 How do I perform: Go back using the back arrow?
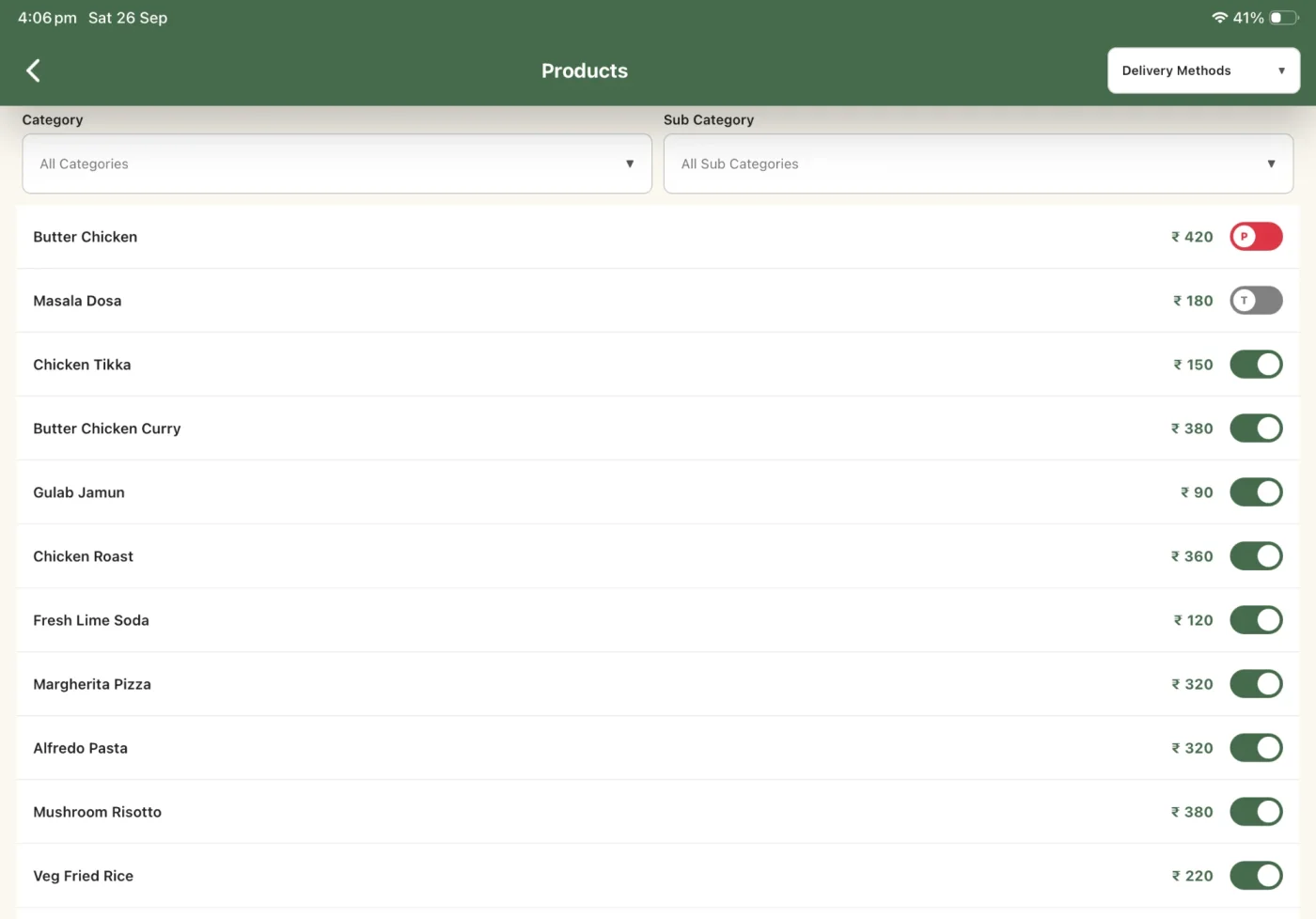pyautogui.click(x=33, y=70)
